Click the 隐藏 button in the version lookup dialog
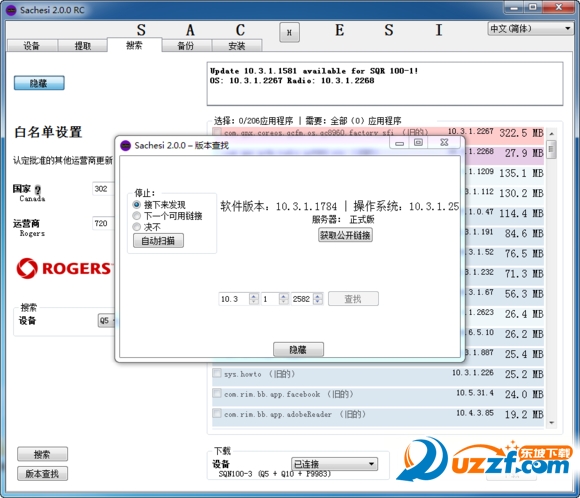 (x=298, y=349)
